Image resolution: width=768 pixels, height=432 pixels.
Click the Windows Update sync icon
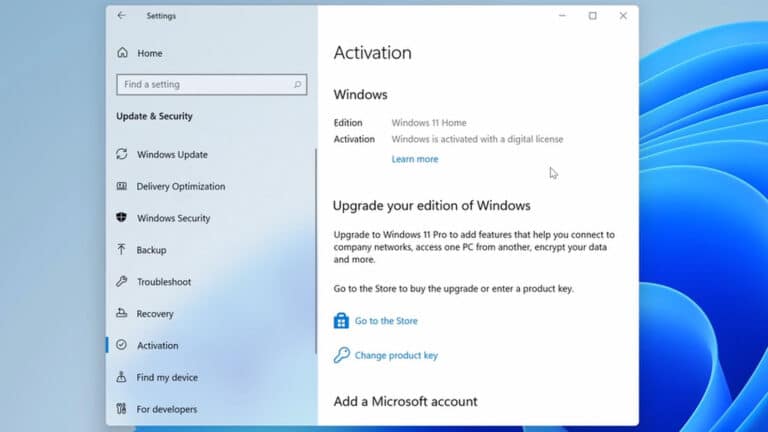122,154
